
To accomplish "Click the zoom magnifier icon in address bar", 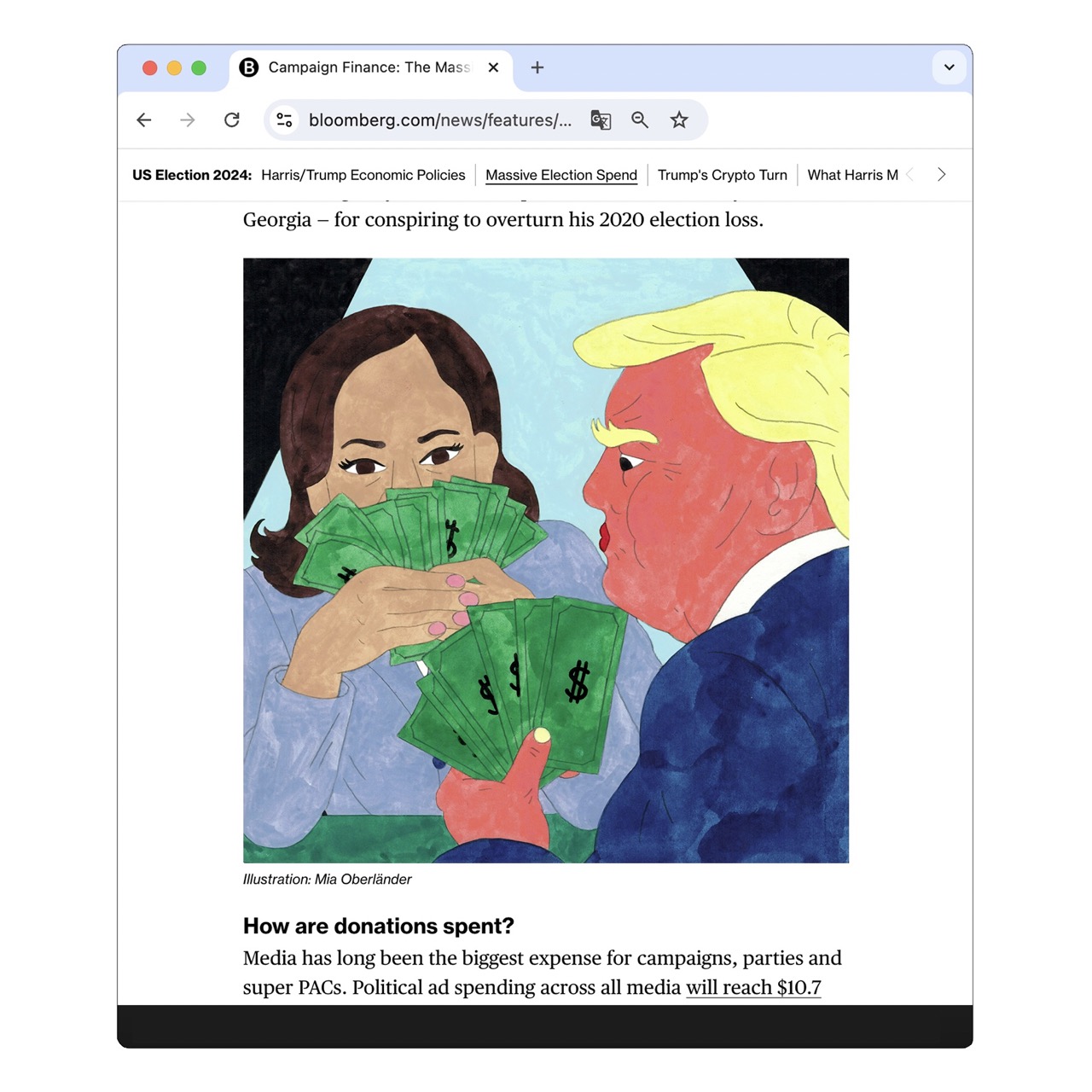I will [640, 120].
